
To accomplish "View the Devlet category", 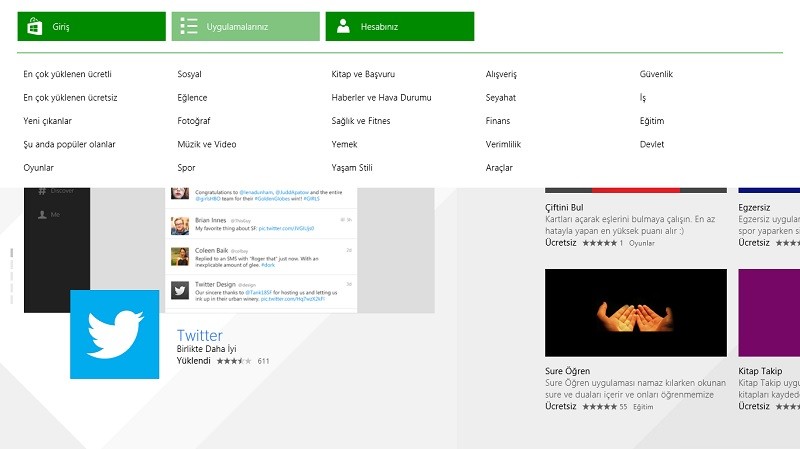I will click(x=652, y=144).
